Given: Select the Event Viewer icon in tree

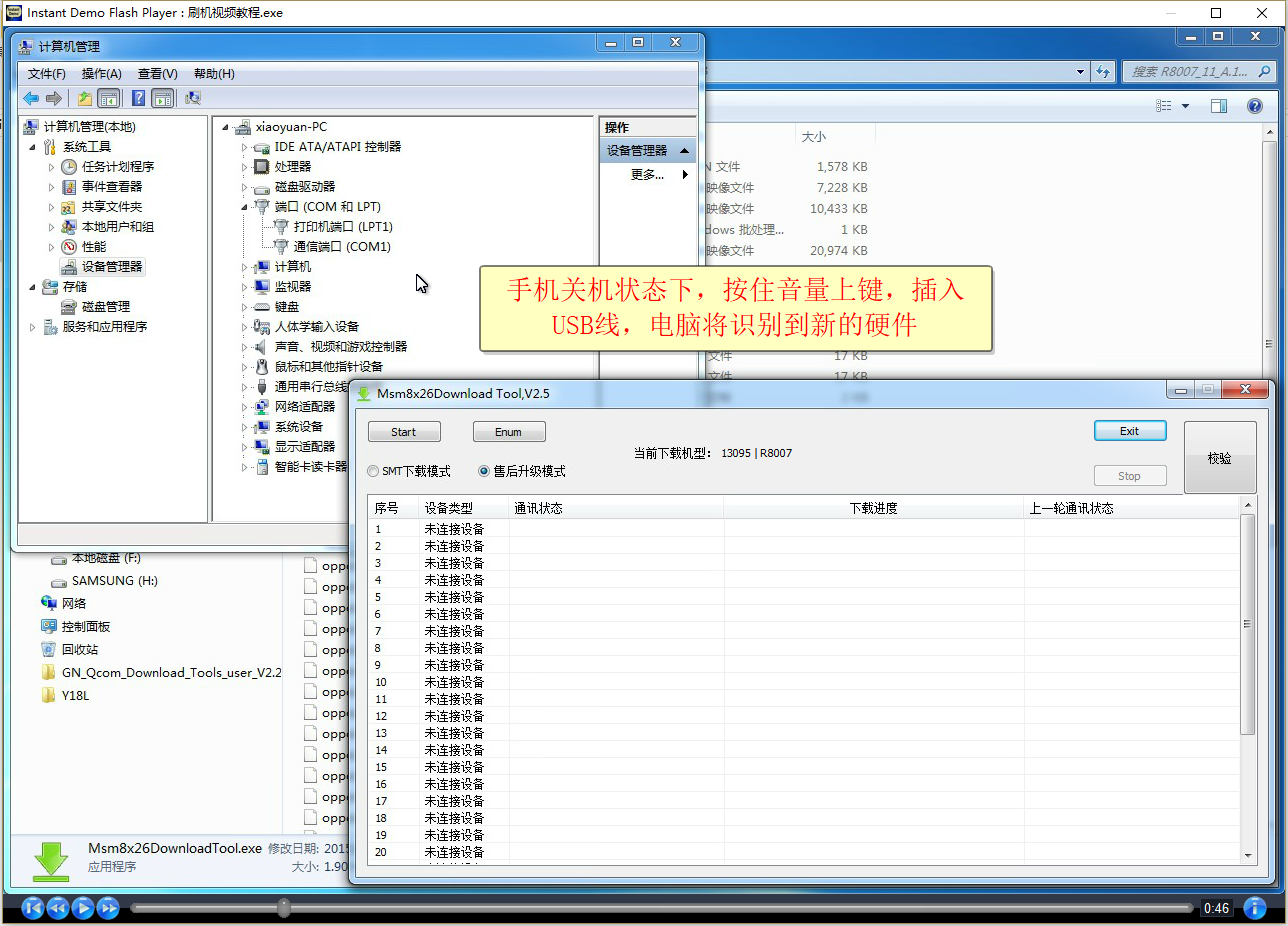Looking at the screenshot, I should click(x=69, y=186).
